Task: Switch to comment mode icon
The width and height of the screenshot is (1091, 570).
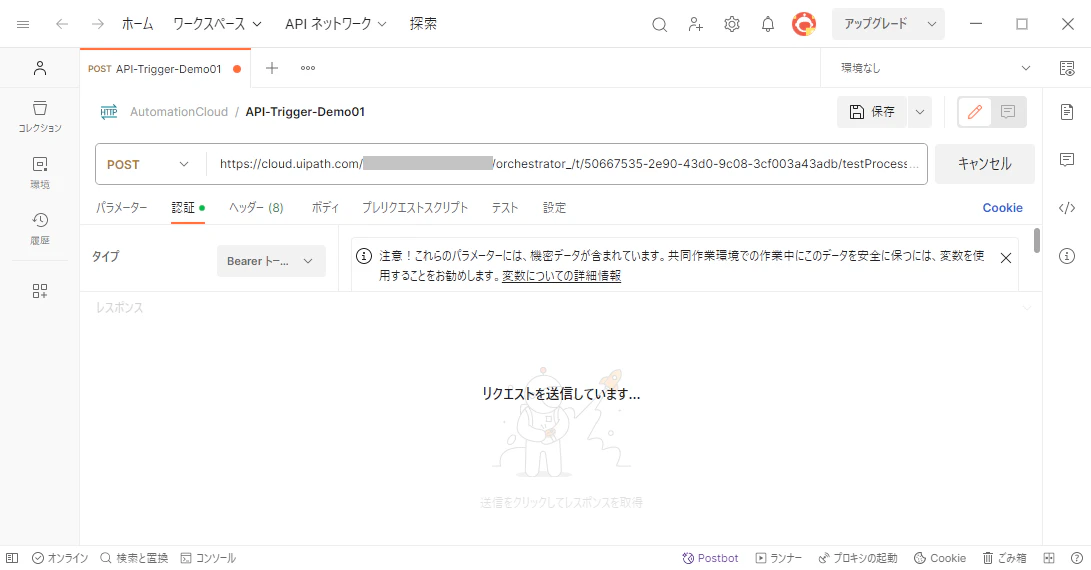Action: click(1008, 111)
